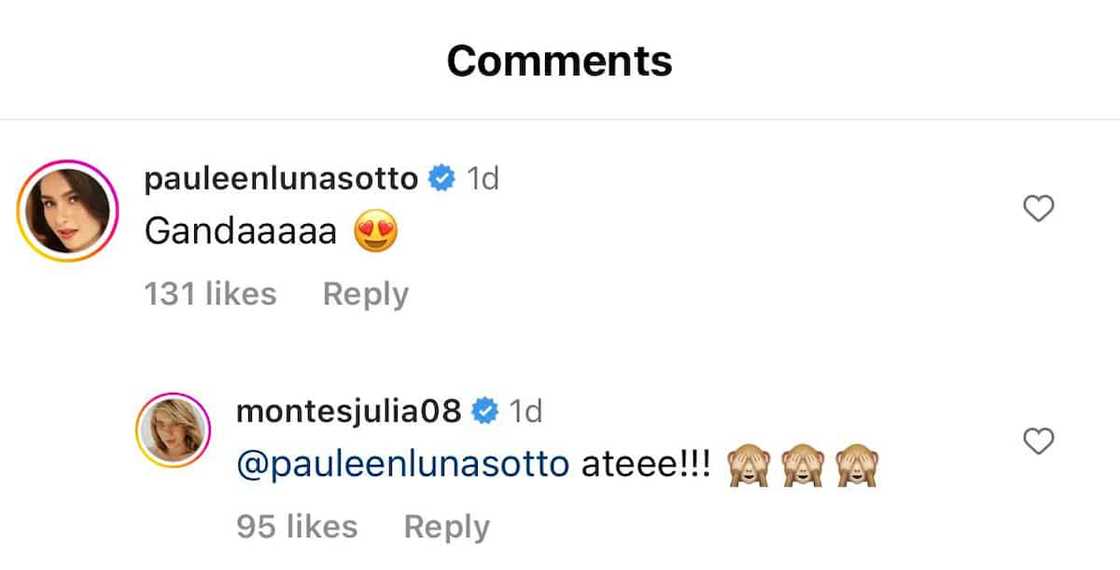Click the Comments header title
The height and width of the screenshot is (570, 1120).
pyautogui.click(x=559, y=61)
